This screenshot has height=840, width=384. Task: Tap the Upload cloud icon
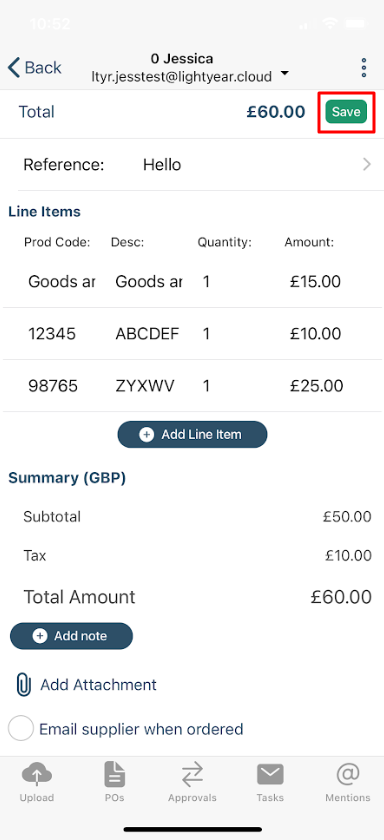pos(36,774)
